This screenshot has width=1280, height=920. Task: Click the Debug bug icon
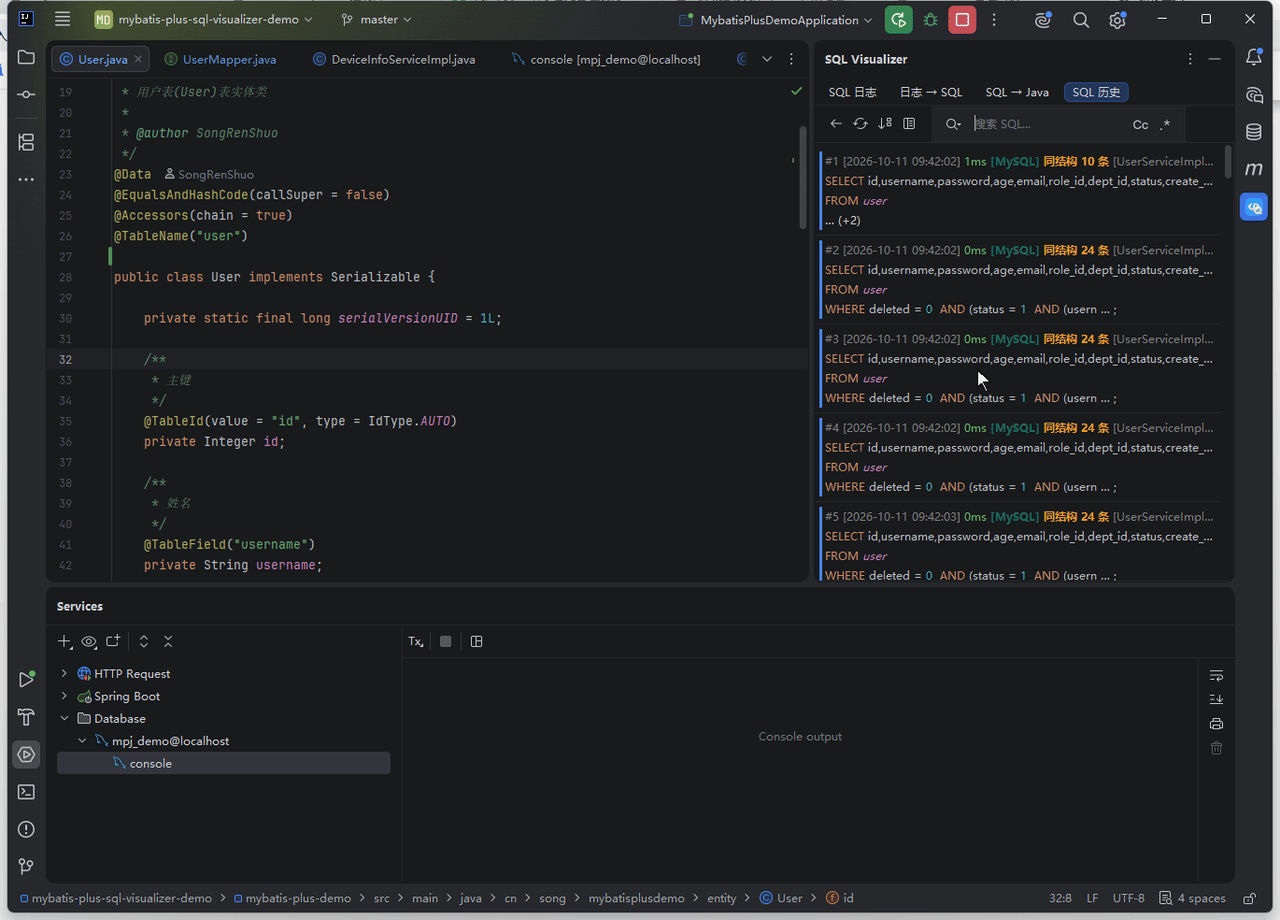click(931, 19)
